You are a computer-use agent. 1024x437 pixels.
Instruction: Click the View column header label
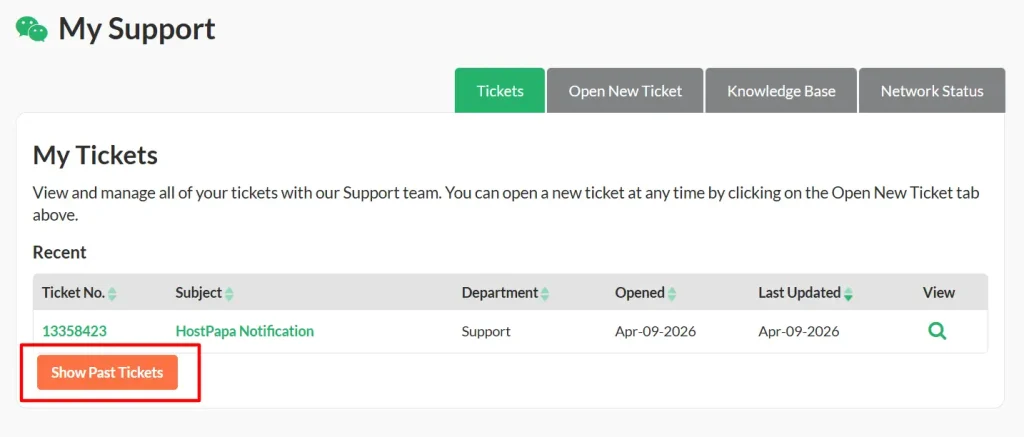coord(939,293)
